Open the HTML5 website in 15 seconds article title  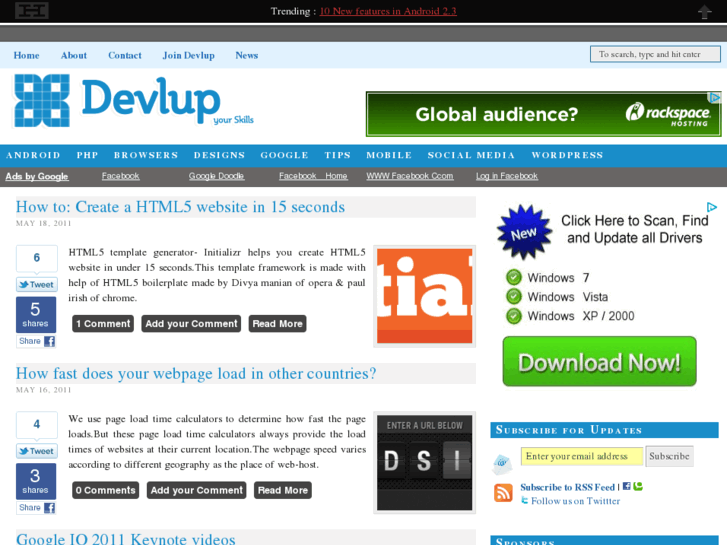point(180,207)
